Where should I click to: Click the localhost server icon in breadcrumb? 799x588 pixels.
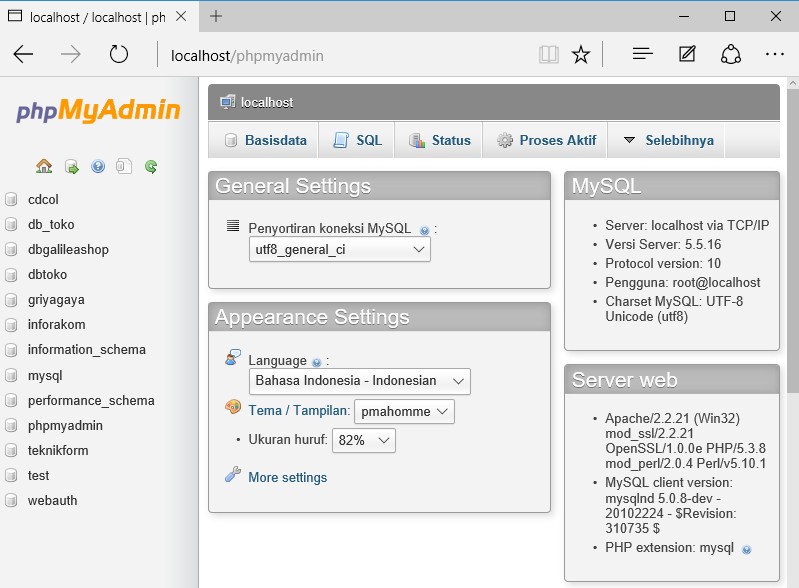click(227, 102)
